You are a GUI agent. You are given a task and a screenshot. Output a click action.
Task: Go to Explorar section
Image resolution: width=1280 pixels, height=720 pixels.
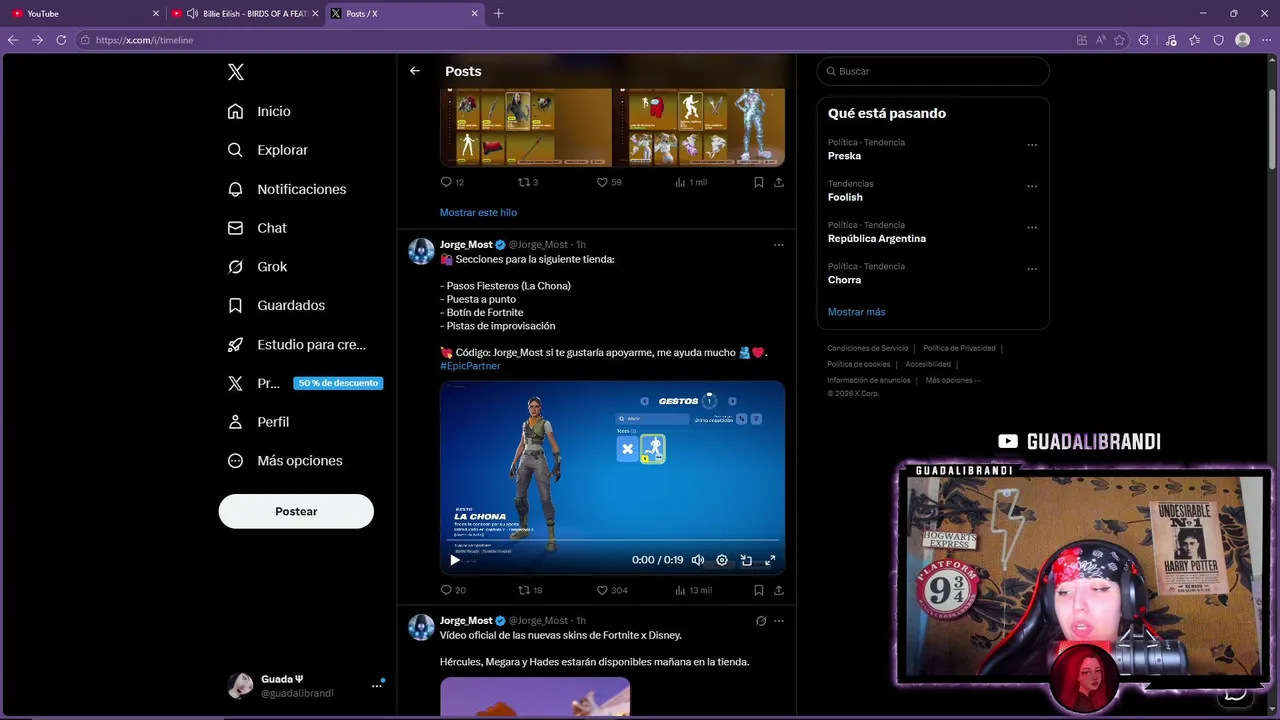[x=267, y=150]
